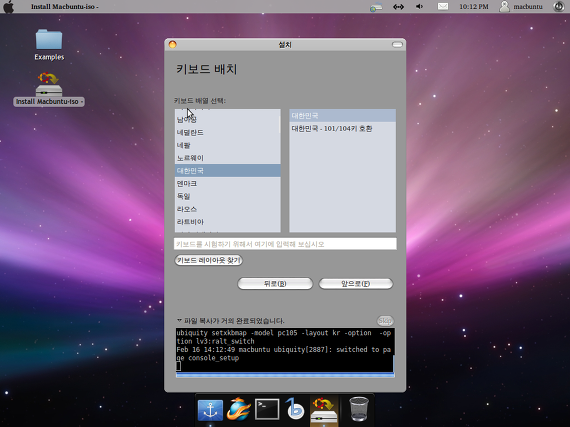Click the power button icon in menu bar

559,7
